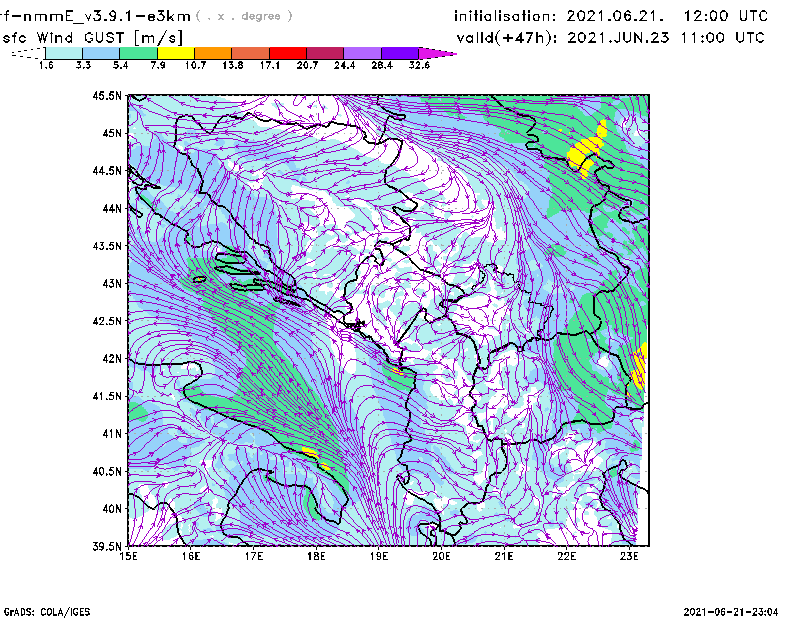This screenshot has height=618, width=800.
Task: Click the "16E" longitude label
Action: tap(191, 556)
